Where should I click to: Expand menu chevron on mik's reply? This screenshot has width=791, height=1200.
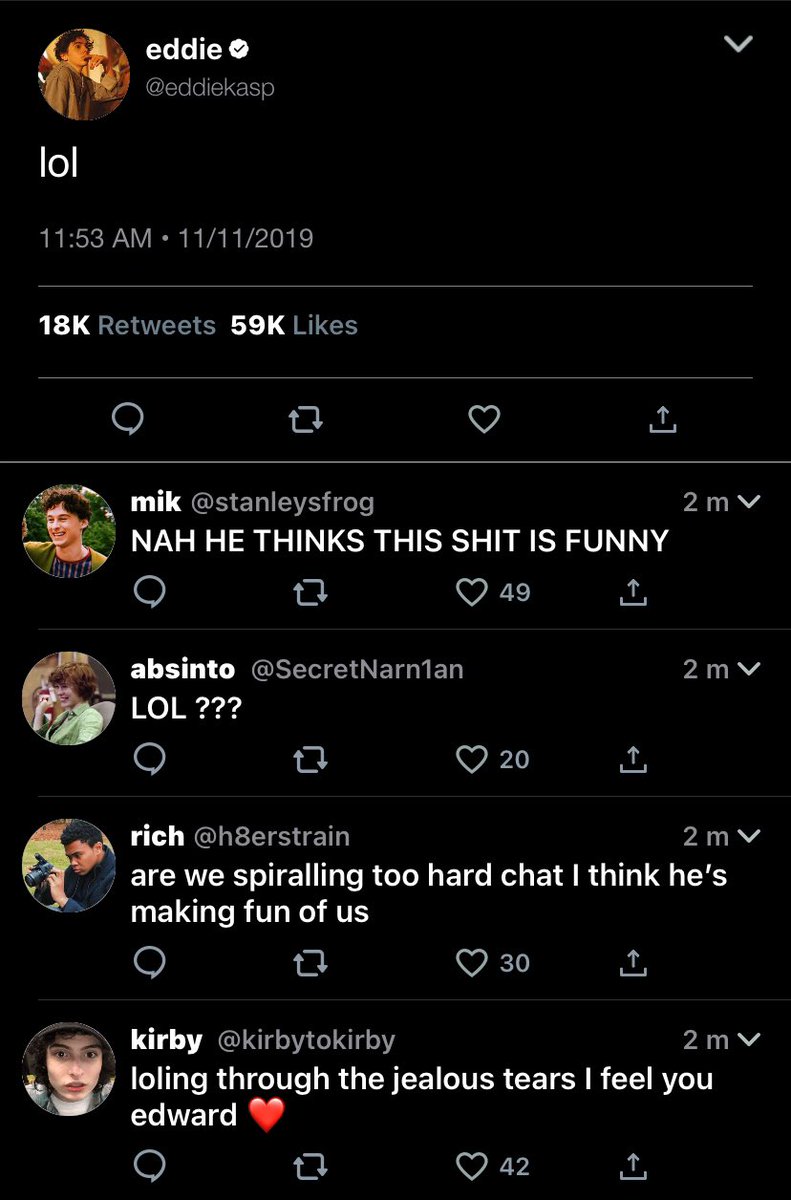749,502
